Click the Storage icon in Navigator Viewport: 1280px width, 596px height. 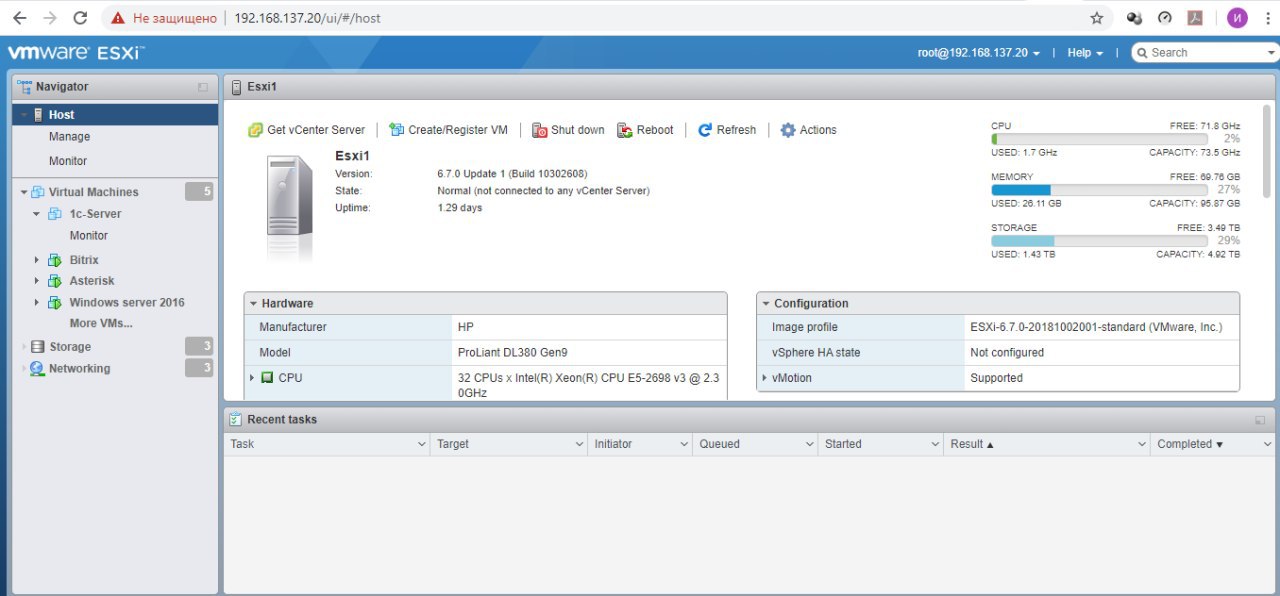(38, 347)
